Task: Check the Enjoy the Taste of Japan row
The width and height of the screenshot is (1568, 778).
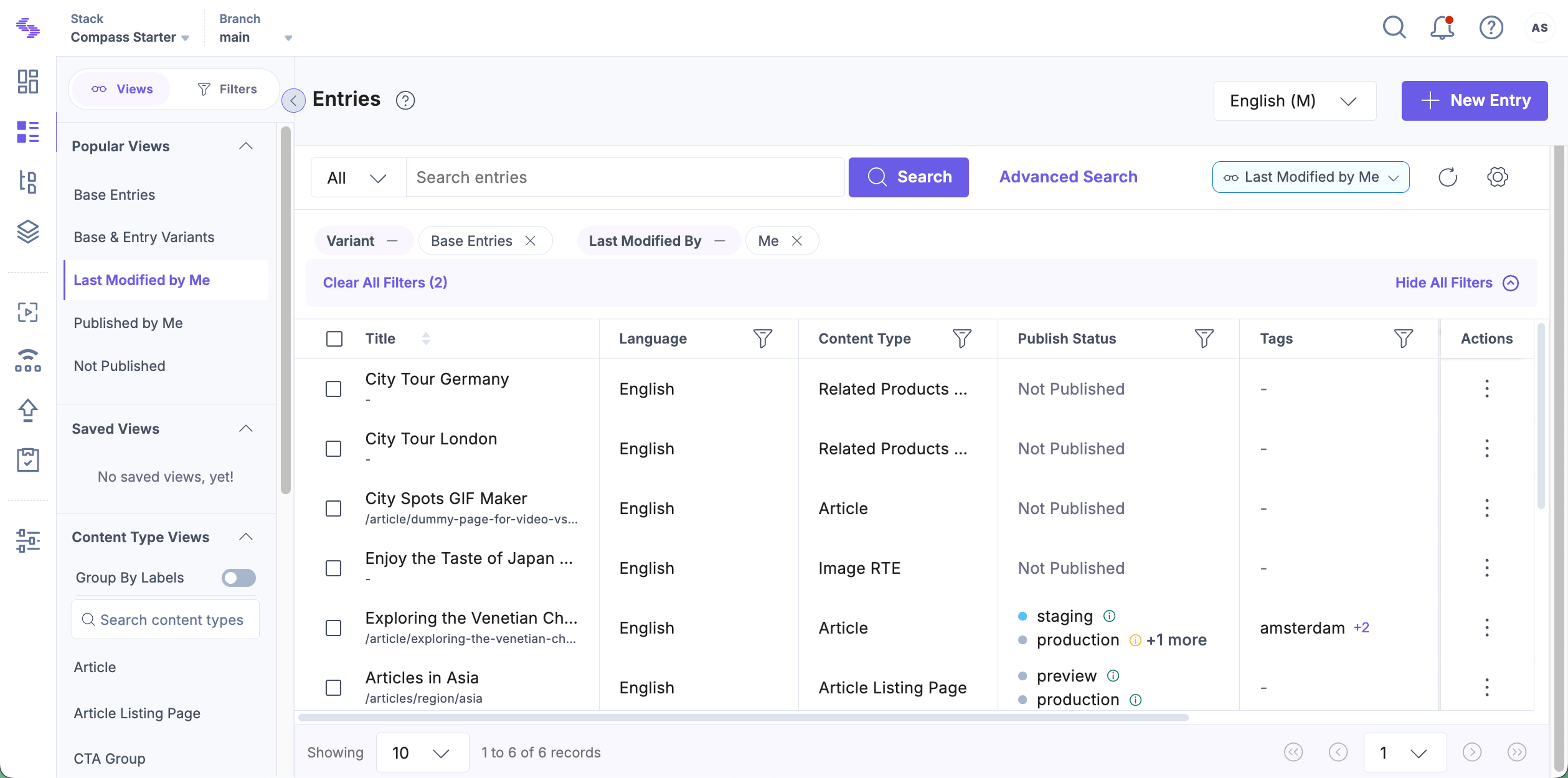Action: tap(334, 568)
